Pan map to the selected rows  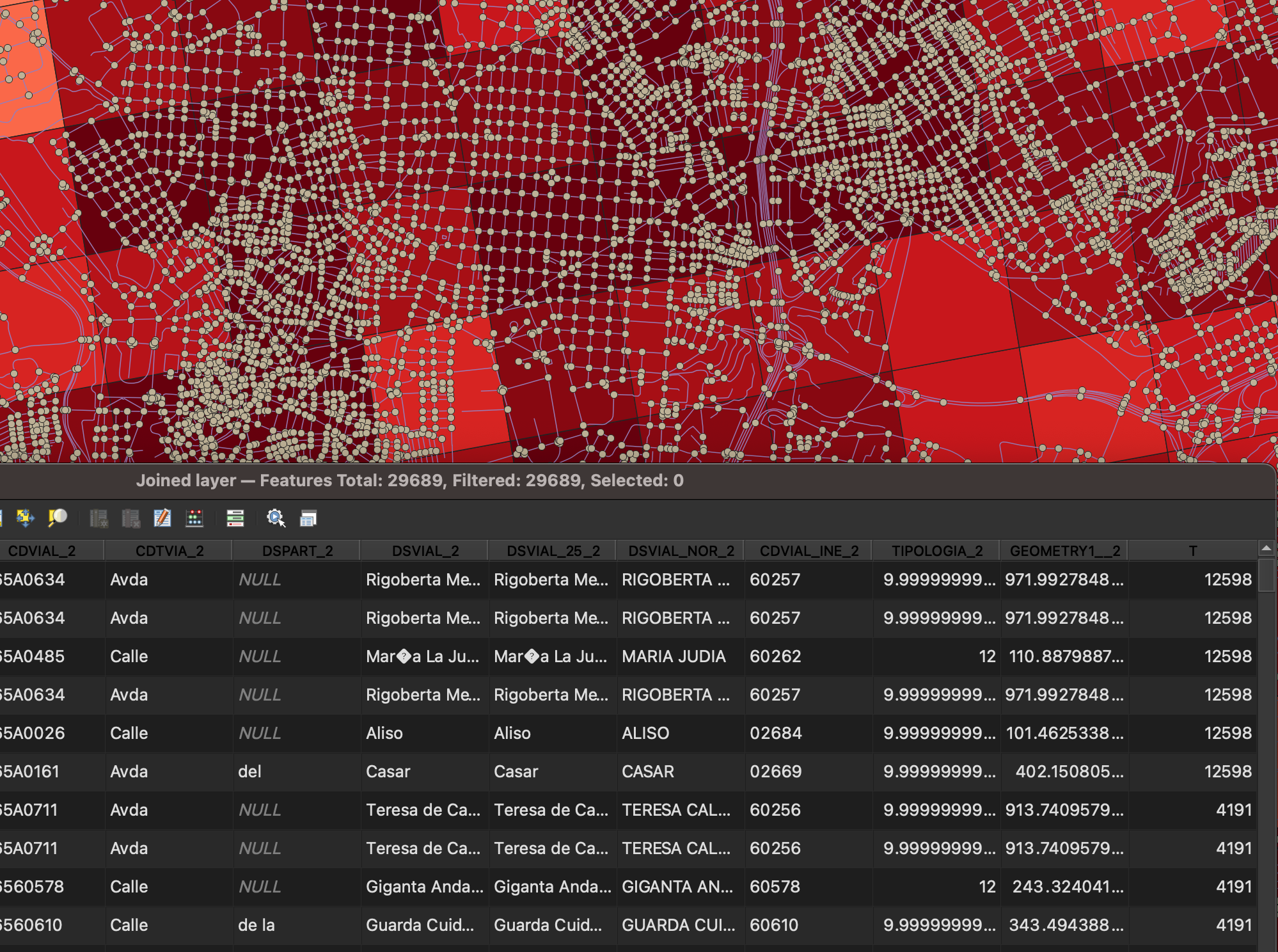pos(25,518)
